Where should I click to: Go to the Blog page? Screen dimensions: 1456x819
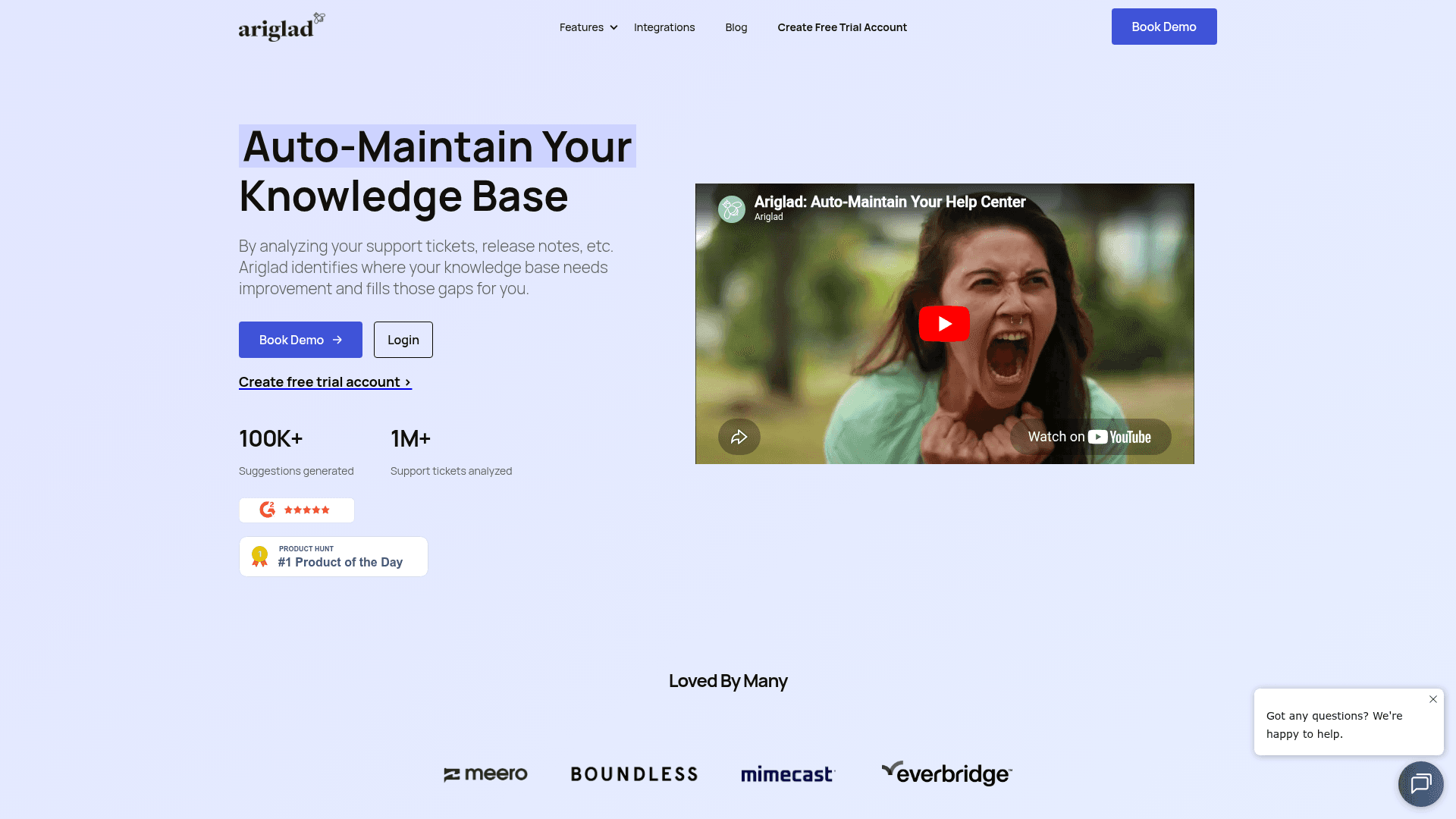point(736,27)
